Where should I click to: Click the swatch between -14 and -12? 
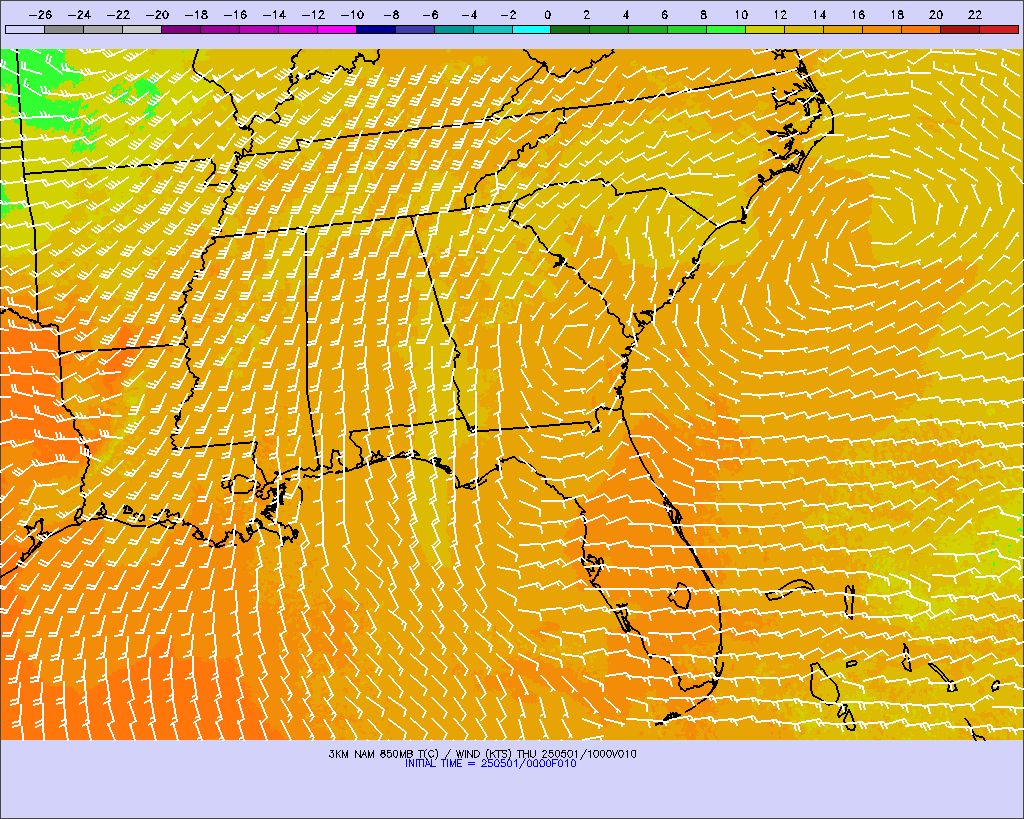298,29
